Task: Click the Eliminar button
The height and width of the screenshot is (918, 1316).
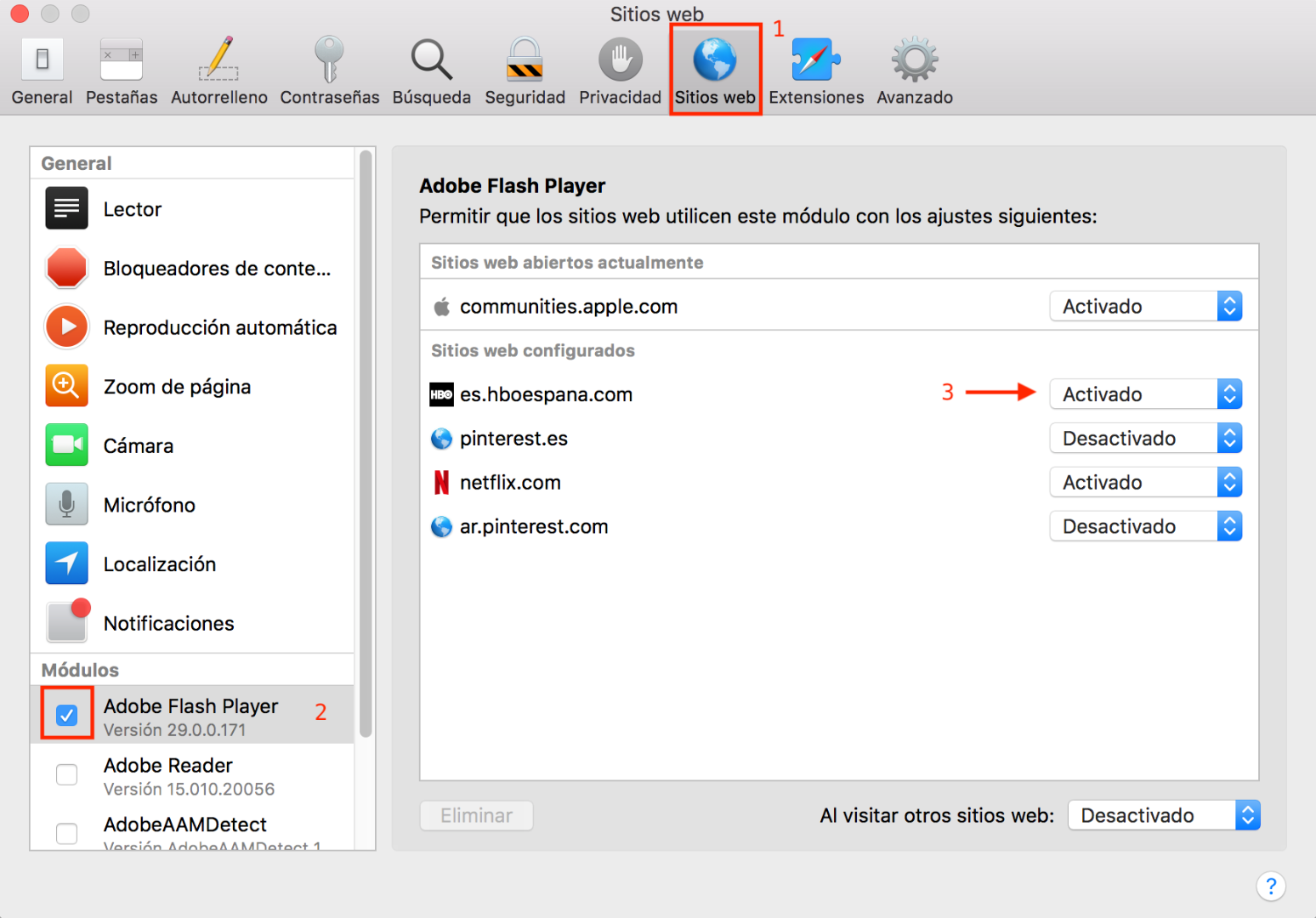Action: [x=476, y=816]
